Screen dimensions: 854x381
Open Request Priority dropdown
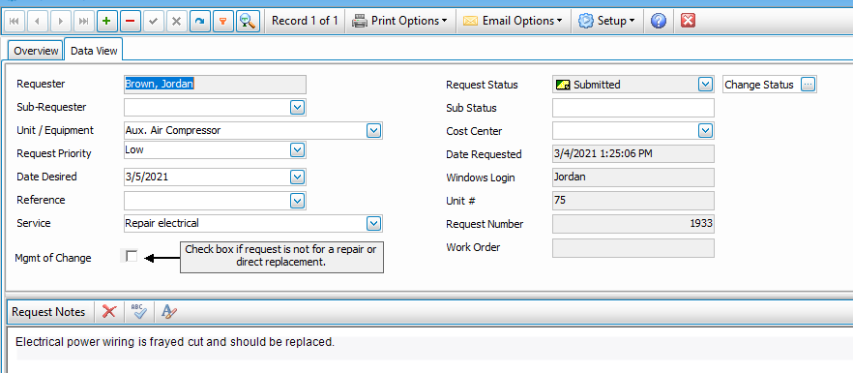point(297,150)
